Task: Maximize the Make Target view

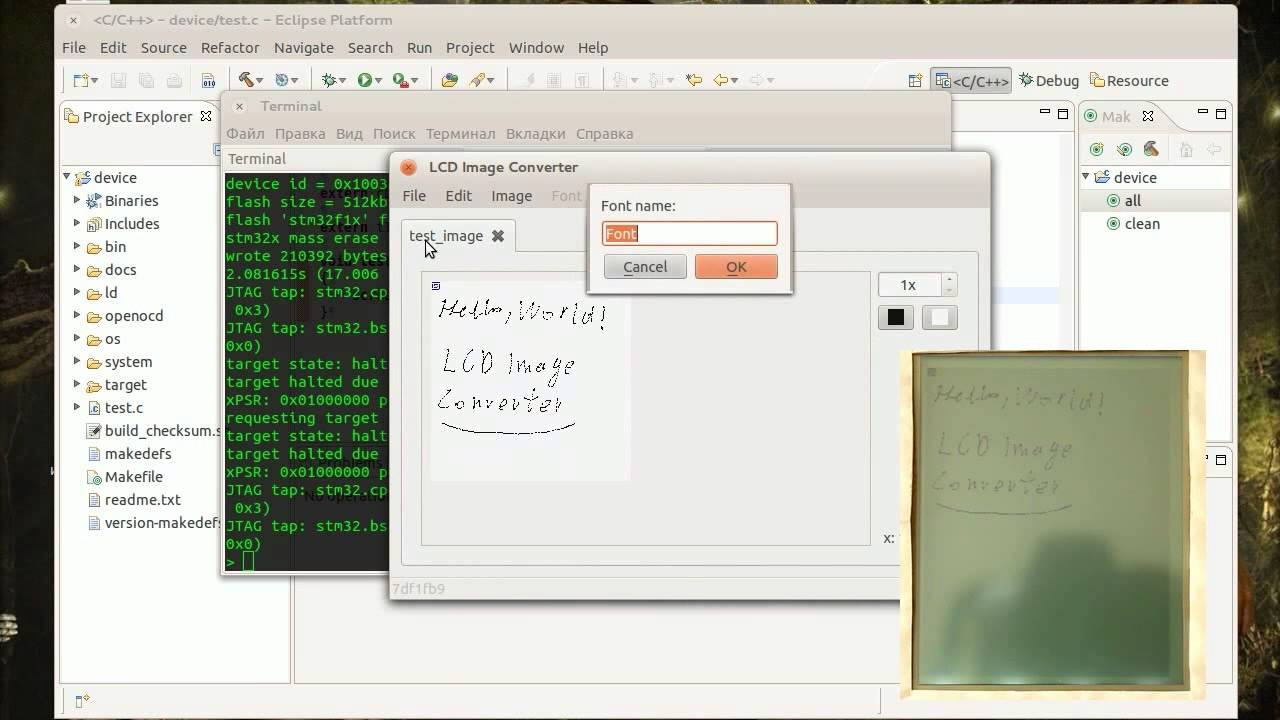Action: (x=1221, y=115)
